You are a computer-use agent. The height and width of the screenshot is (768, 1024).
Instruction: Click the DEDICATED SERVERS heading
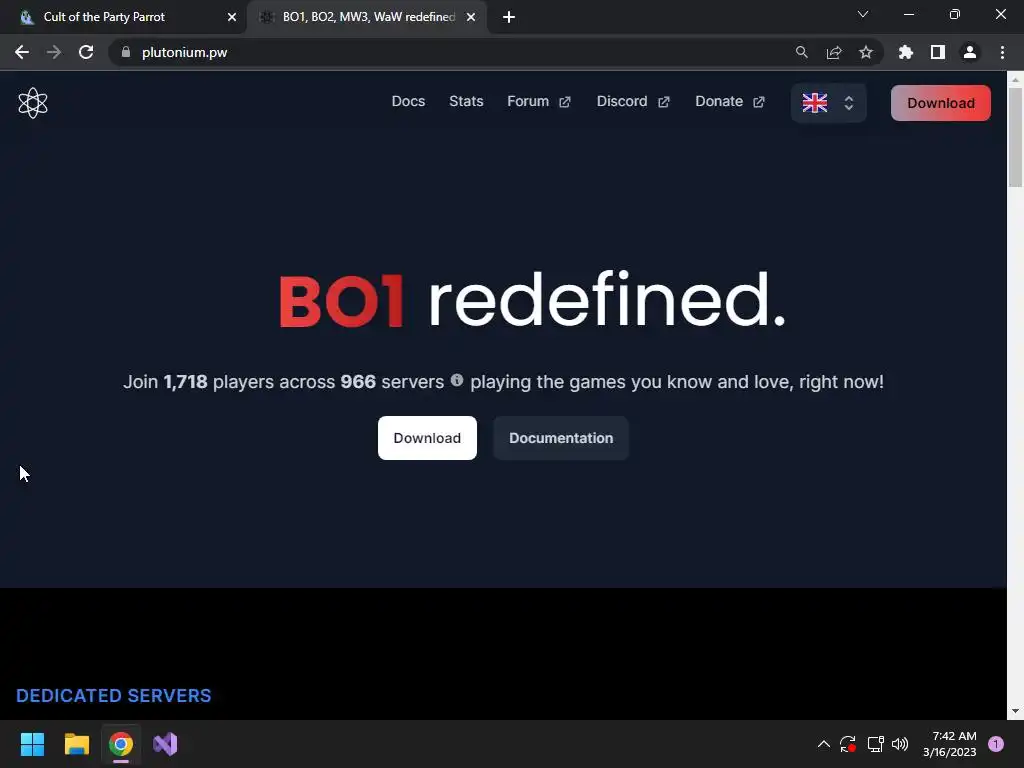coord(114,696)
